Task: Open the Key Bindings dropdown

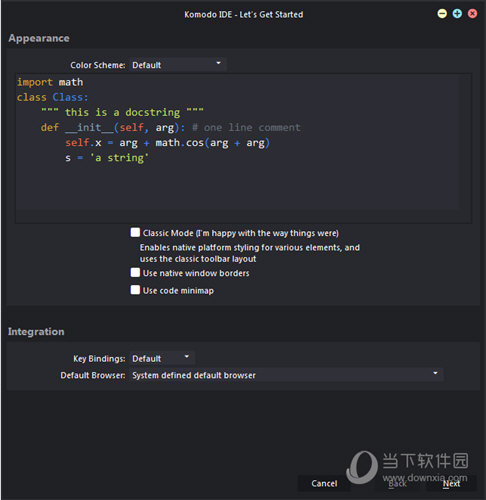Action: [x=162, y=358]
